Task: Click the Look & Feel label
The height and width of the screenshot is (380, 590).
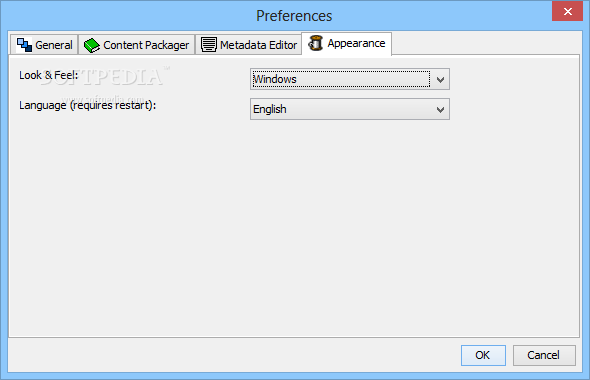Action: (x=49, y=75)
